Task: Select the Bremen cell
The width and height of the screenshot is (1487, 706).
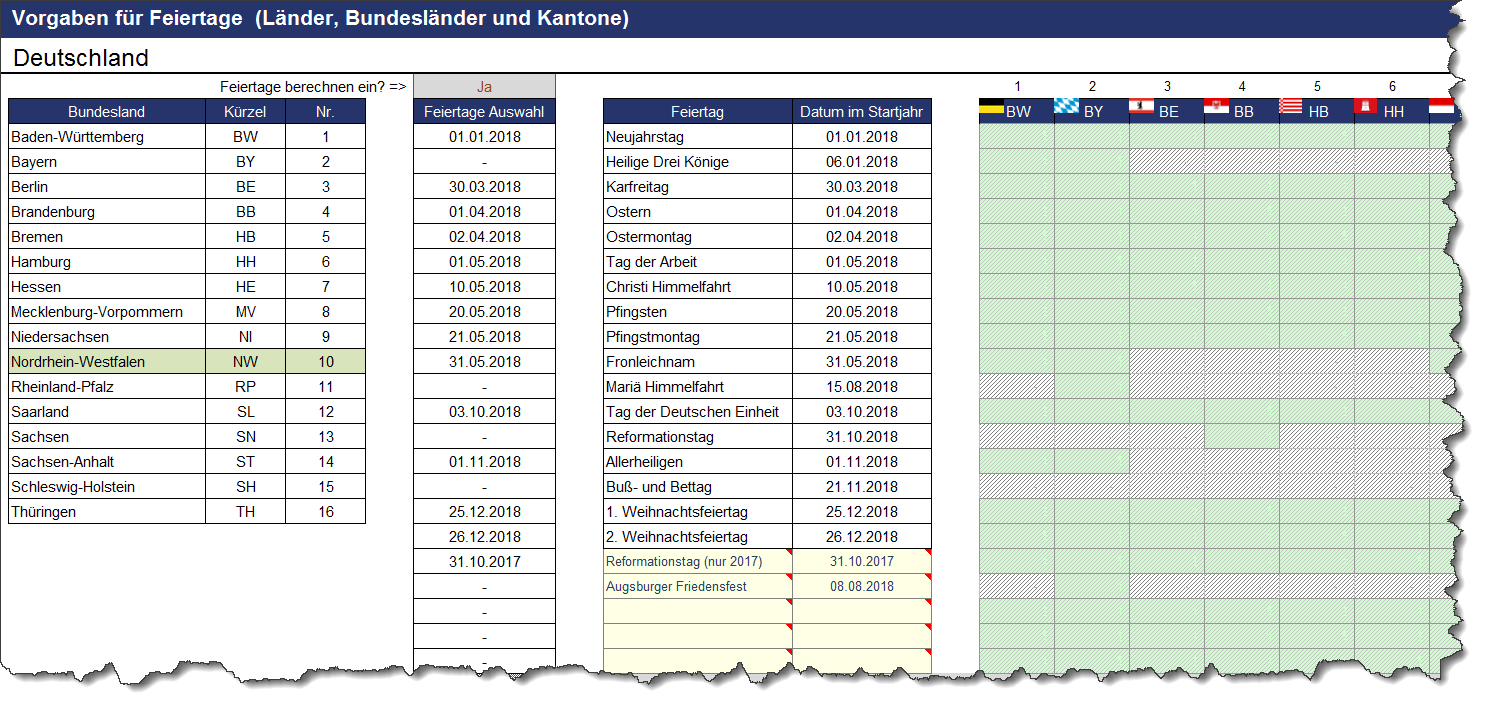Action: point(107,236)
